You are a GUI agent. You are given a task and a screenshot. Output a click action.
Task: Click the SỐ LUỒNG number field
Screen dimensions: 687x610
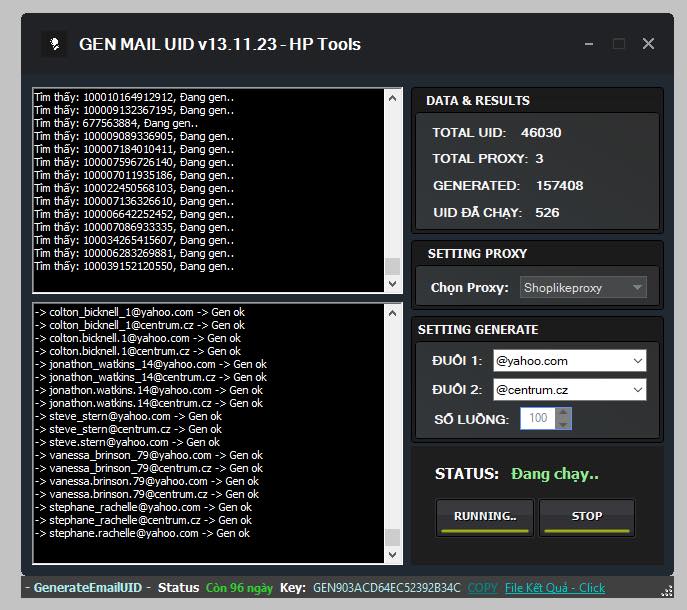pos(537,418)
